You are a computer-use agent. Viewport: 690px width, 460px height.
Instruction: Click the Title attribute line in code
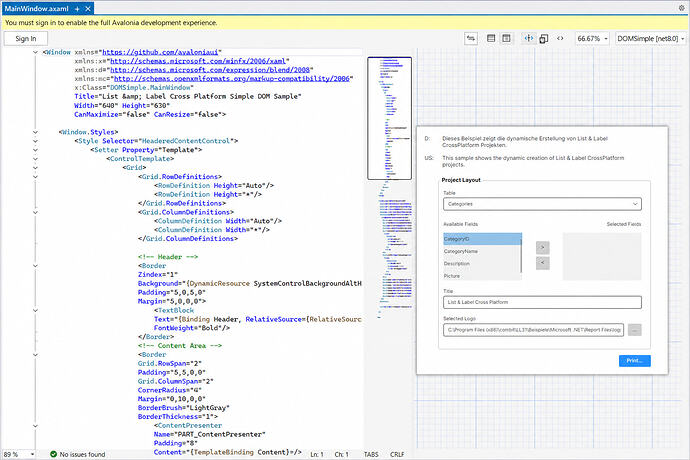point(188,96)
